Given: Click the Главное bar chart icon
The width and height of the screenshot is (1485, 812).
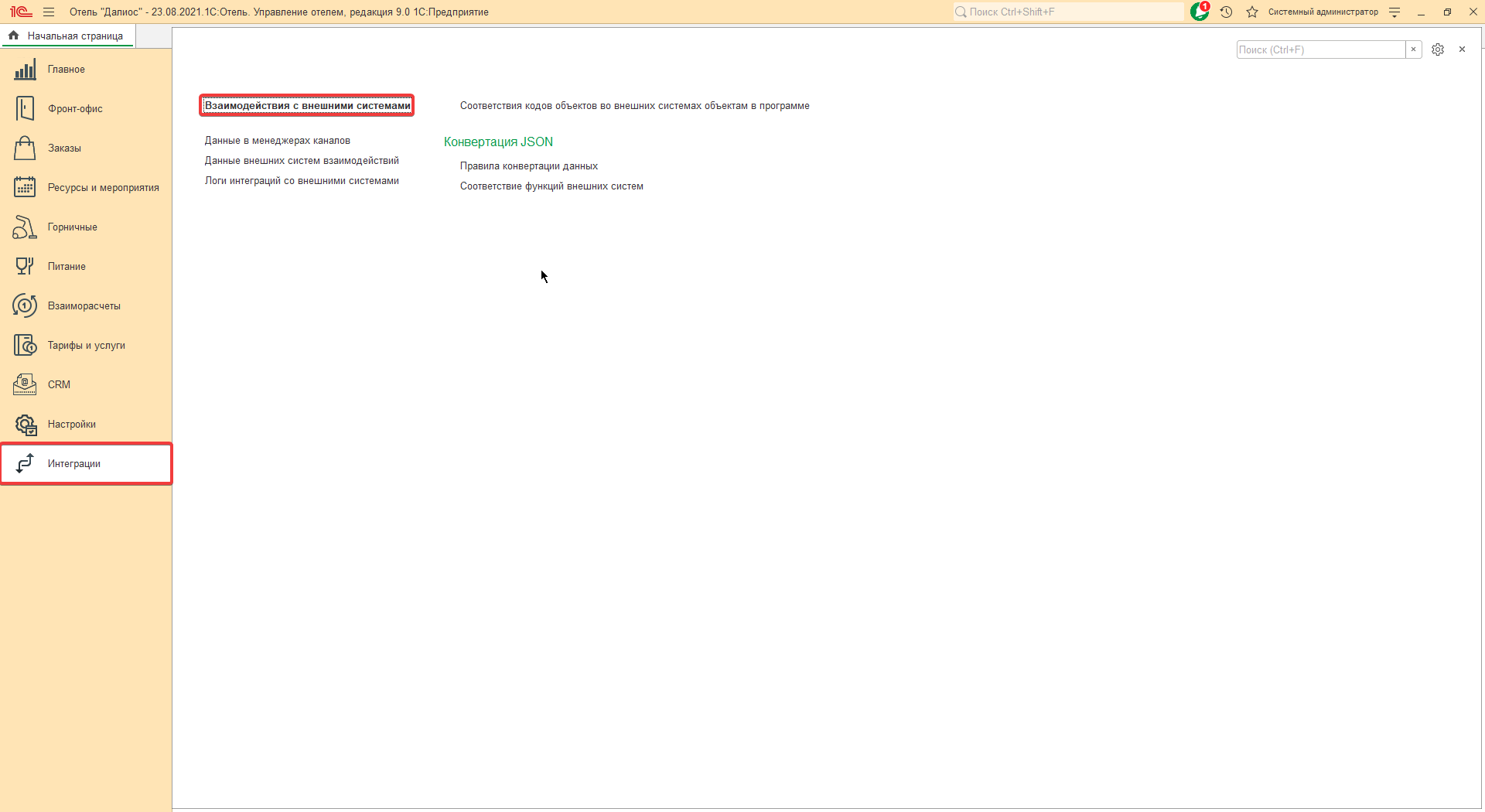Looking at the screenshot, I should coord(25,70).
